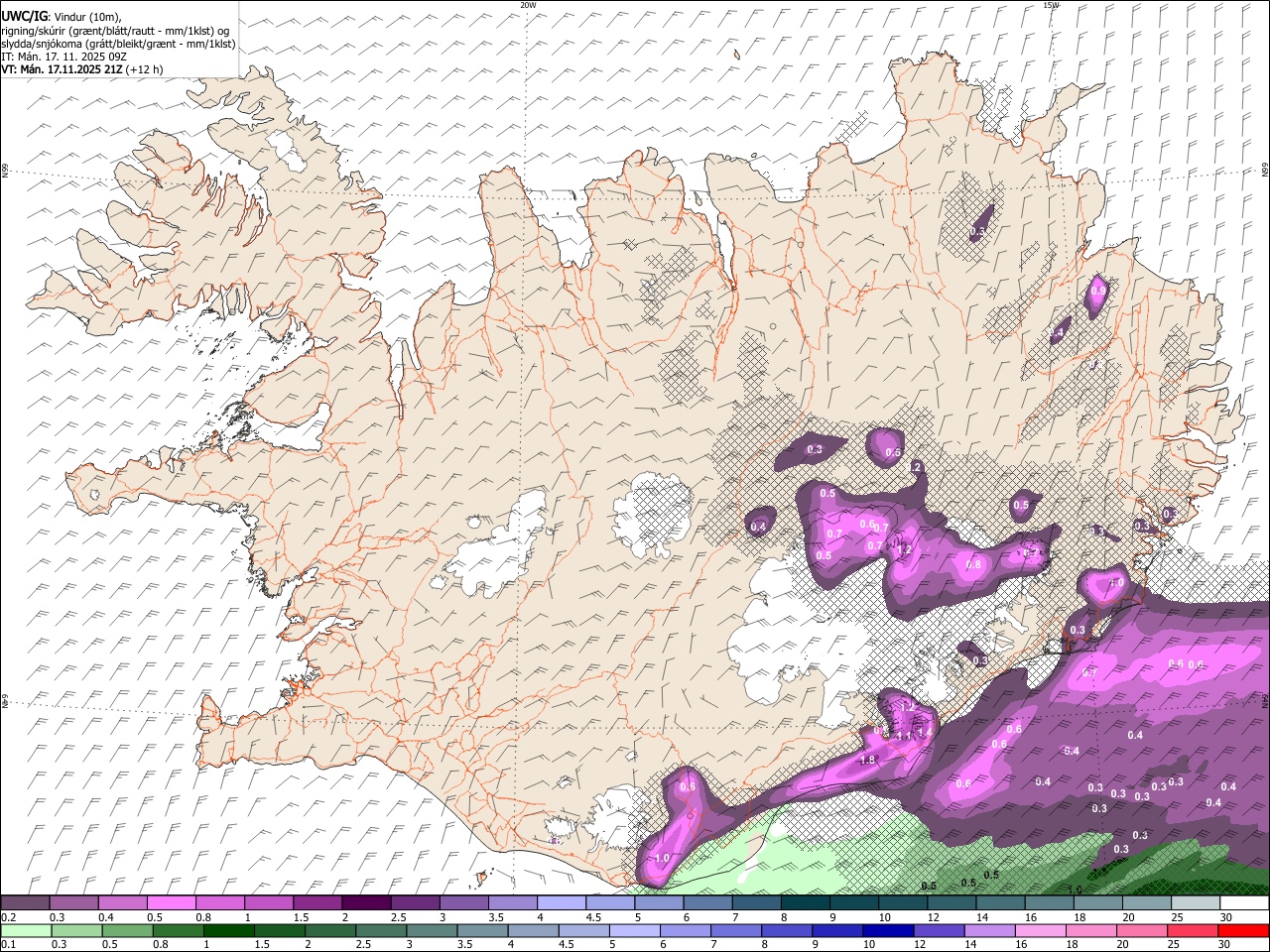The height and width of the screenshot is (952, 1270).
Task: Click the 'UWC/IG: Vindur (10m)' title text
Action: [x=62, y=16]
